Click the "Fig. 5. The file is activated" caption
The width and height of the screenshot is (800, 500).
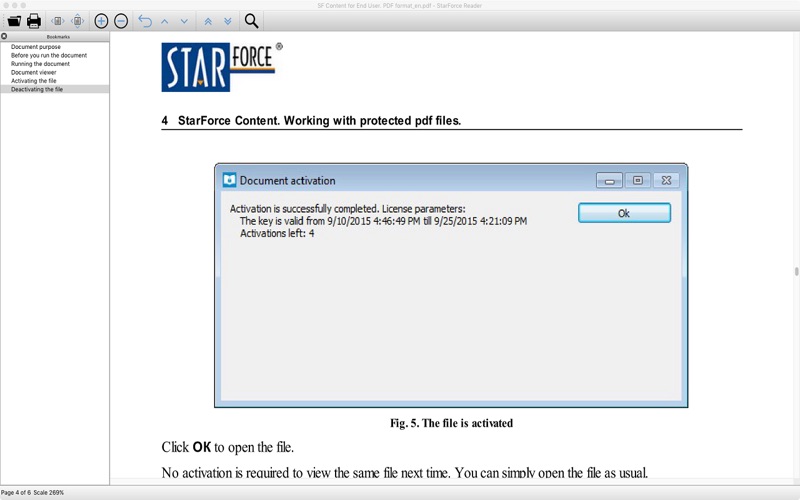pos(452,423)
